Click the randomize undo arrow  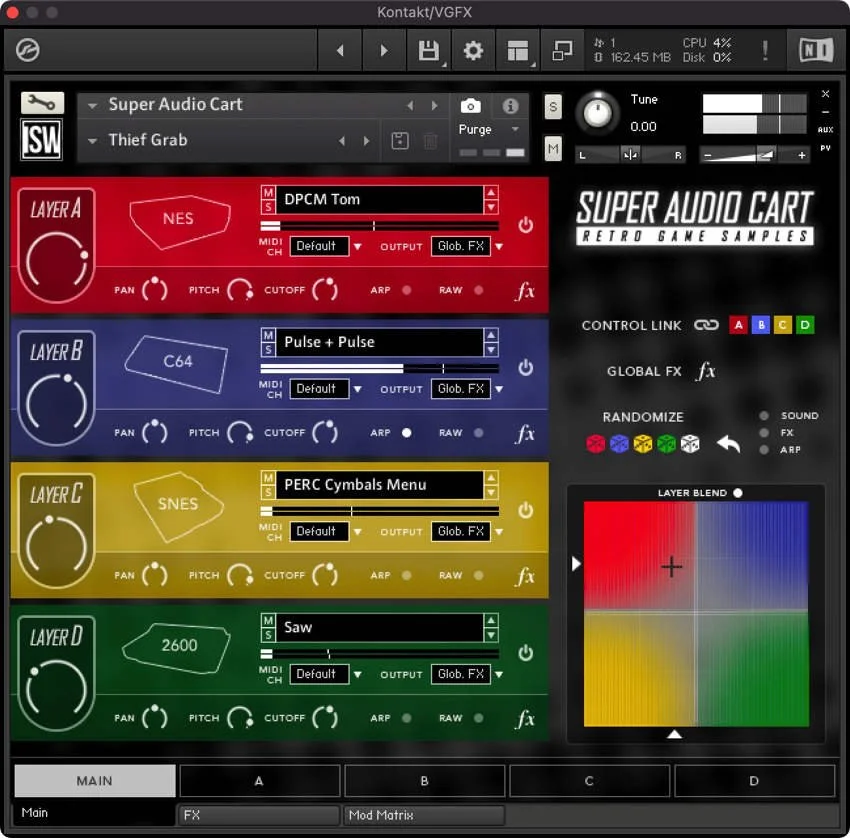728,444
